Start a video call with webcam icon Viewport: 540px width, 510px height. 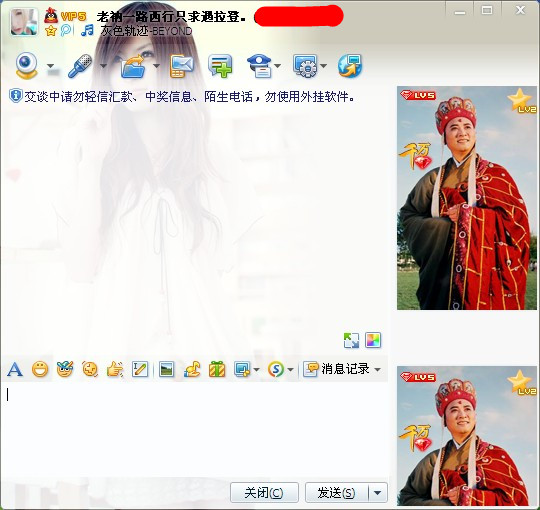pyautogui.click(x=27, y=65)
